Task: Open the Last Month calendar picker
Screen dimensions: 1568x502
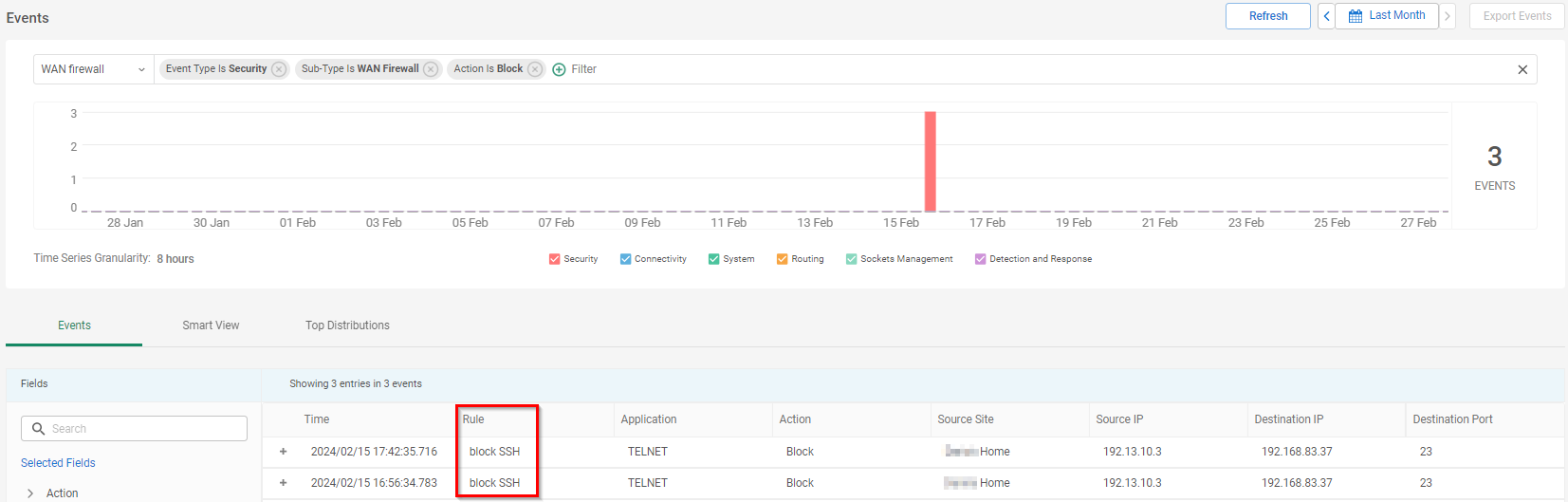Action: click(1387, 16)
